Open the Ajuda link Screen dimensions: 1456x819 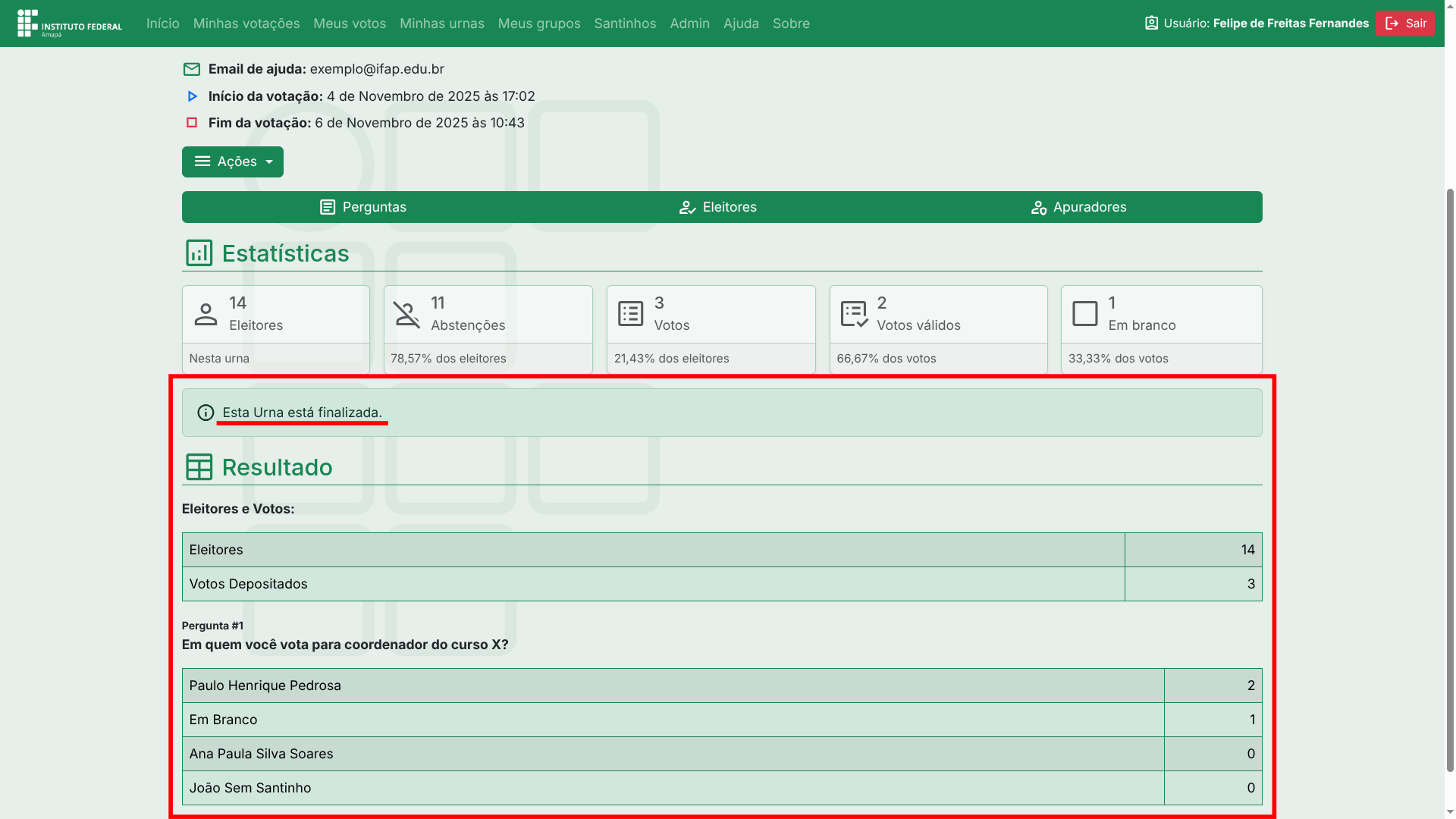(741, 24)
